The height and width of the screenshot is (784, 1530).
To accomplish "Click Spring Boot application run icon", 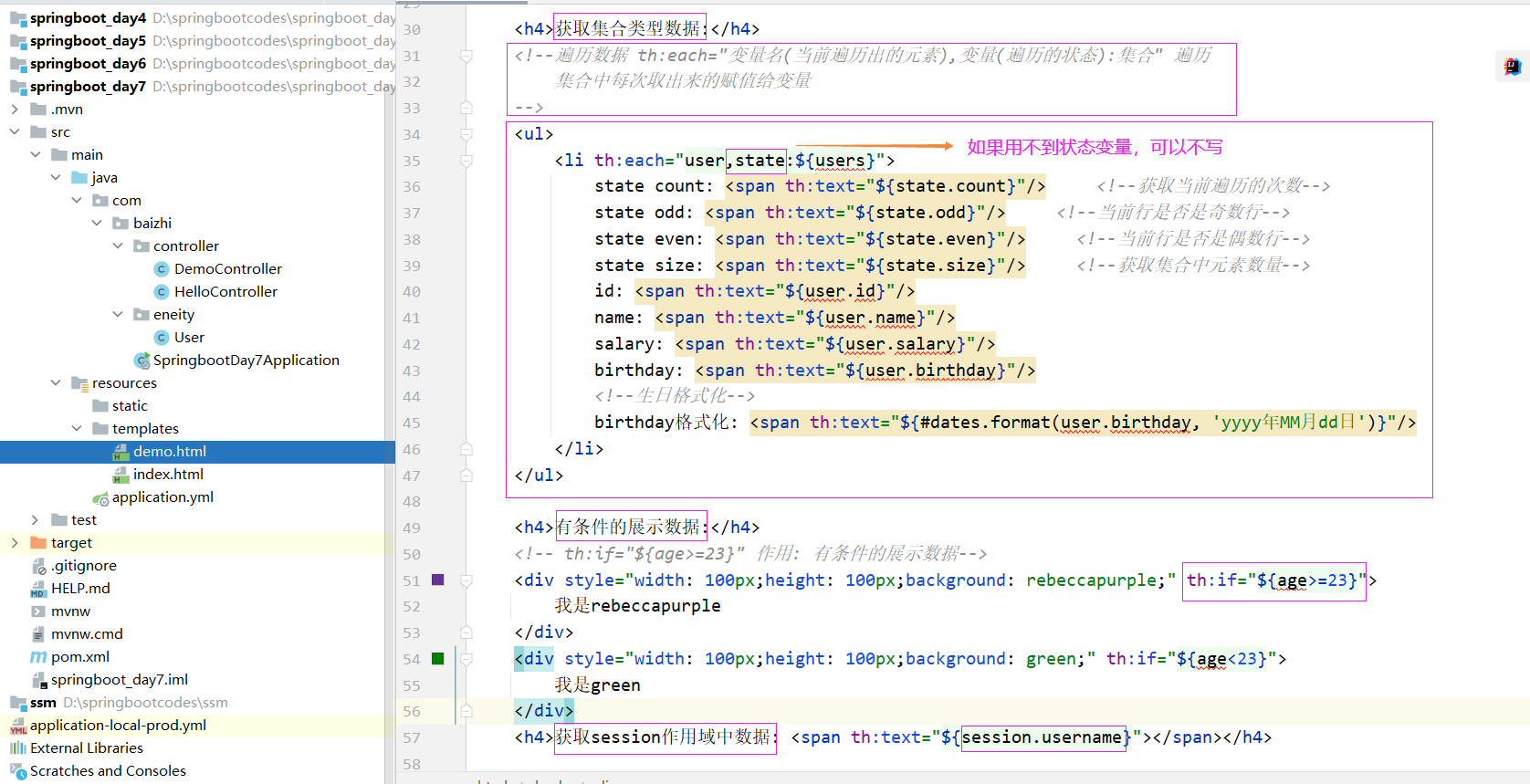I will click(141, 360).
